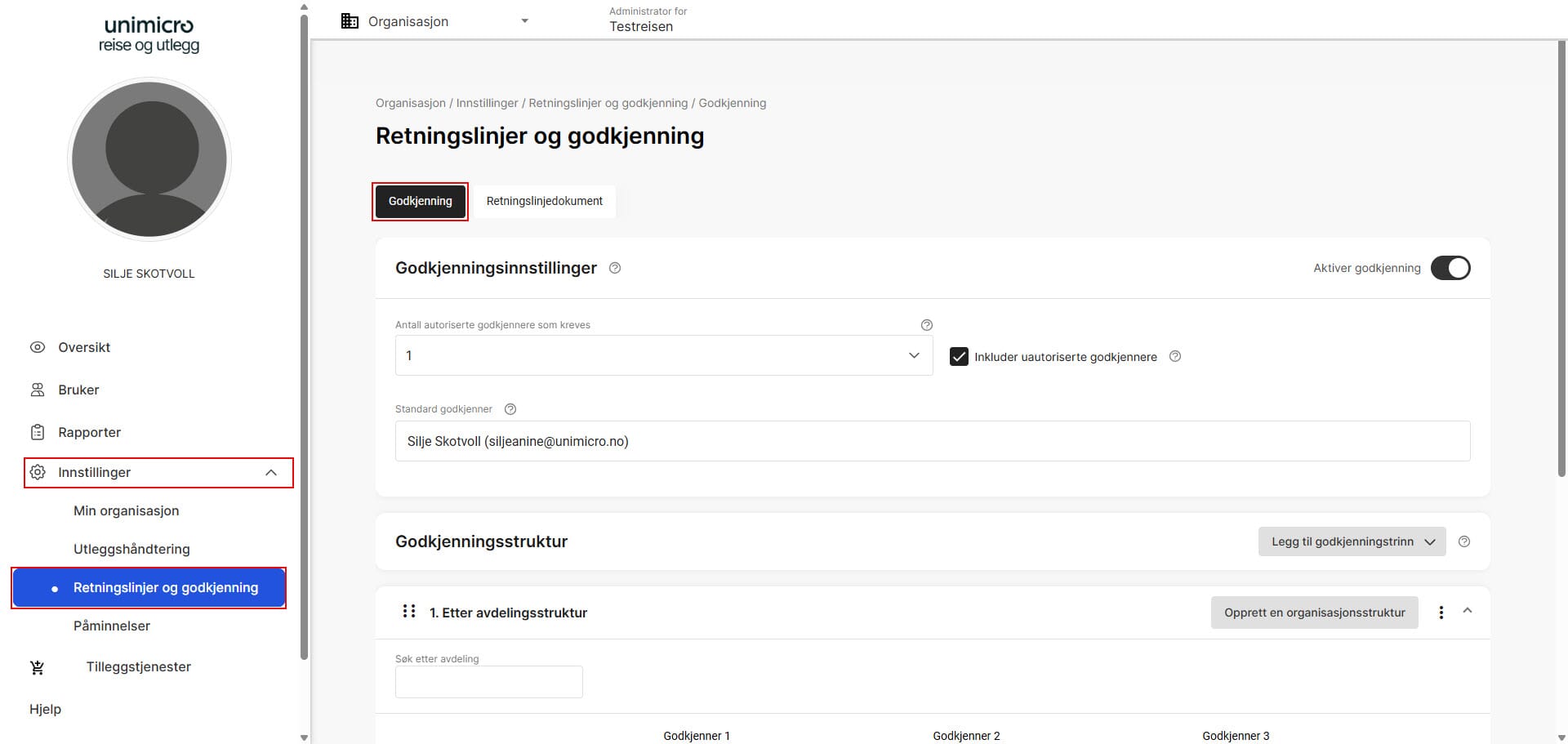The height and width of the screenshot is (744, 1568).
Task: Click the Innstillinger gear icon
Action: coord(38,472)
